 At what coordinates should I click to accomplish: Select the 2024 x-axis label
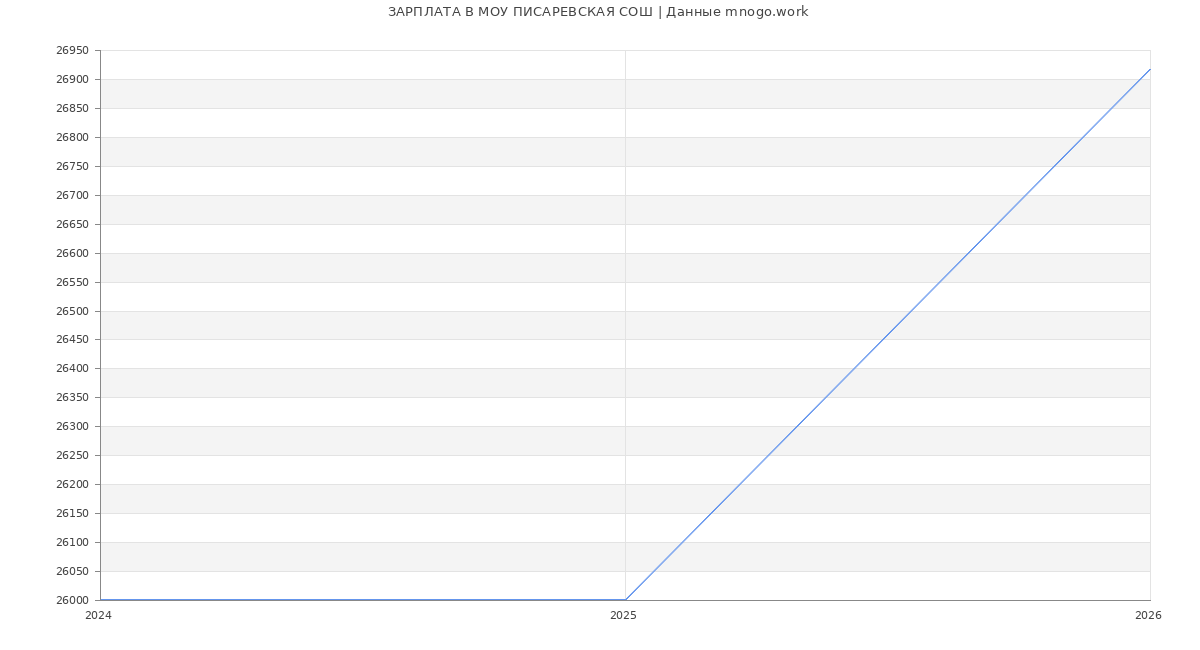coord(98,616)
